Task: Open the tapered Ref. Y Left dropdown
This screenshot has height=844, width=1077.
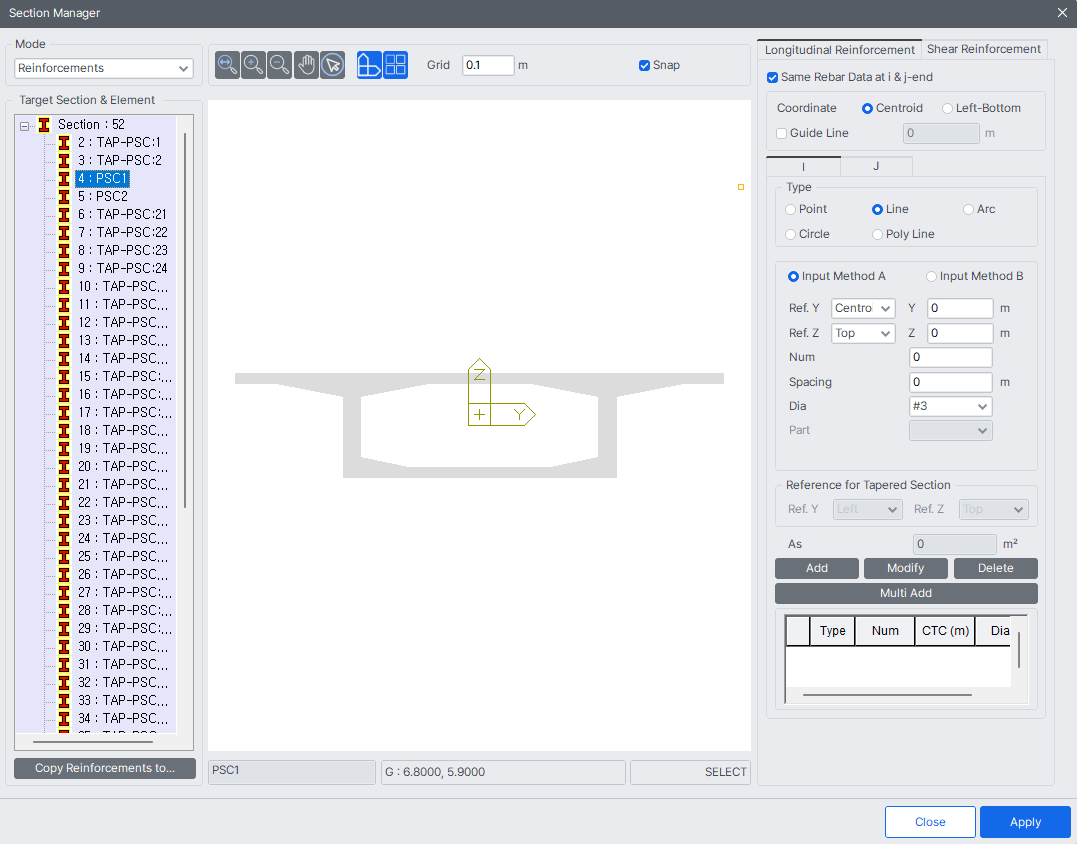Action: pos(868,510)
